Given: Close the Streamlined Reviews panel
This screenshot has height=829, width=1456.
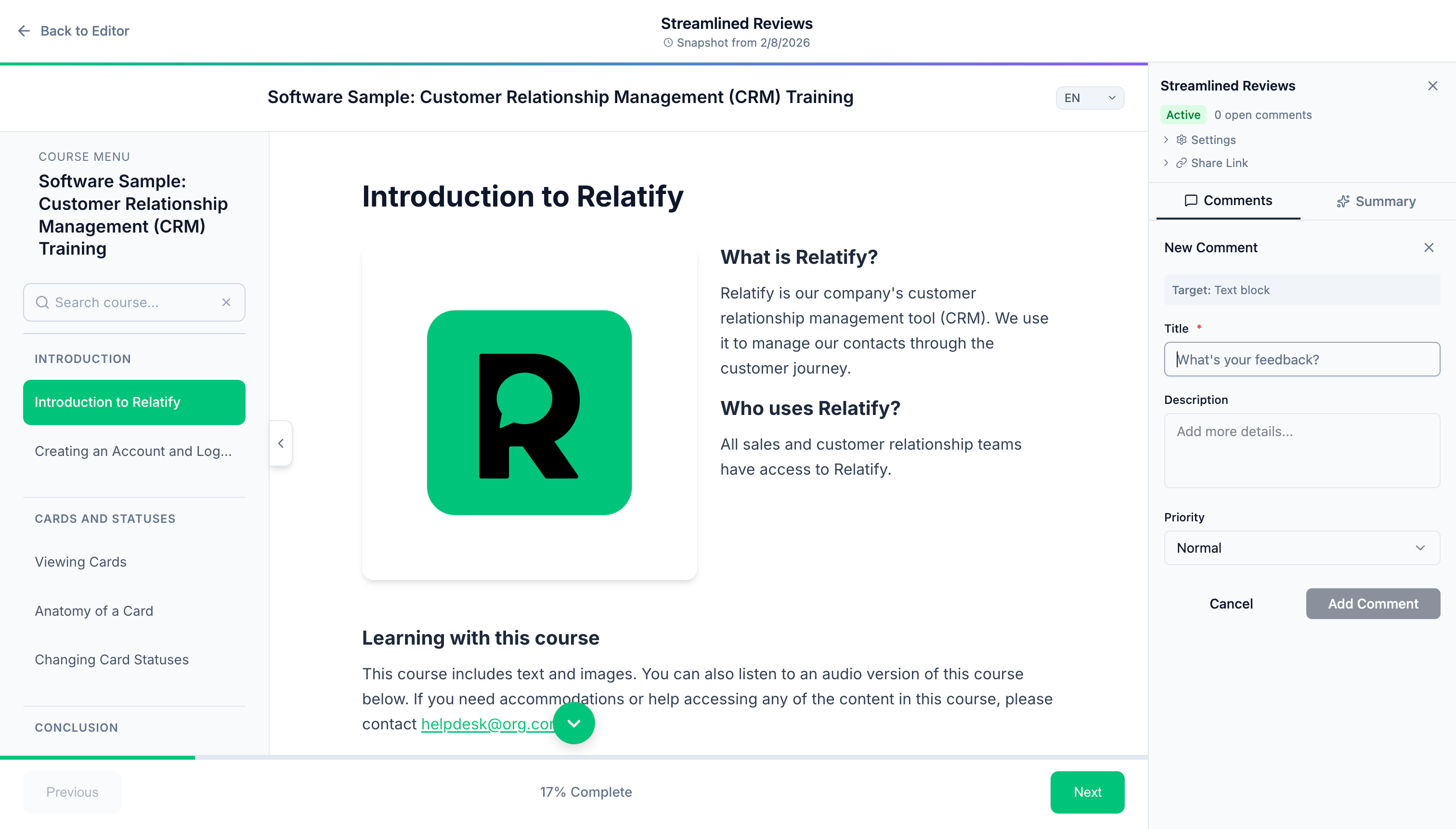Looking at the screenshot, I should 1433,85.
